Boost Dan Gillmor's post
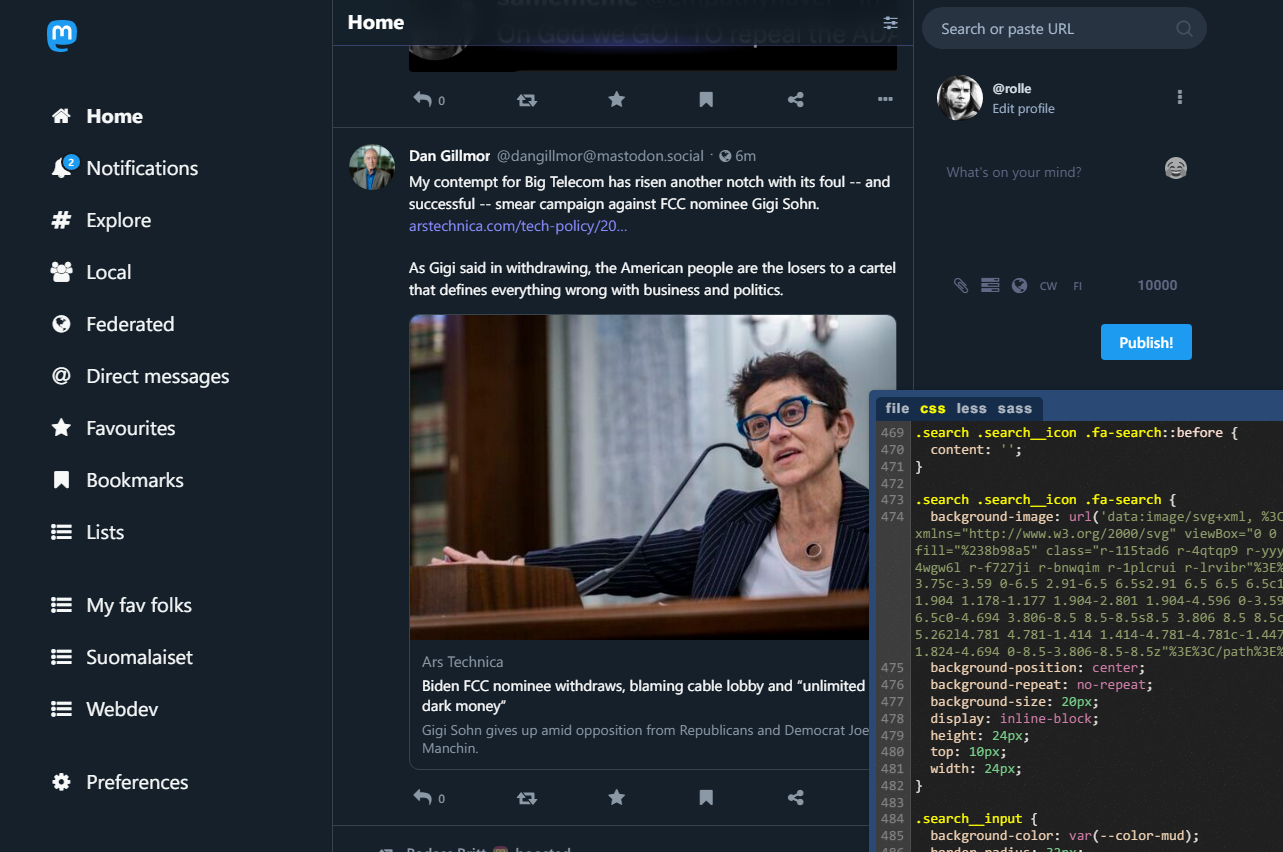The image size is (1283, 852). point(527,798)
